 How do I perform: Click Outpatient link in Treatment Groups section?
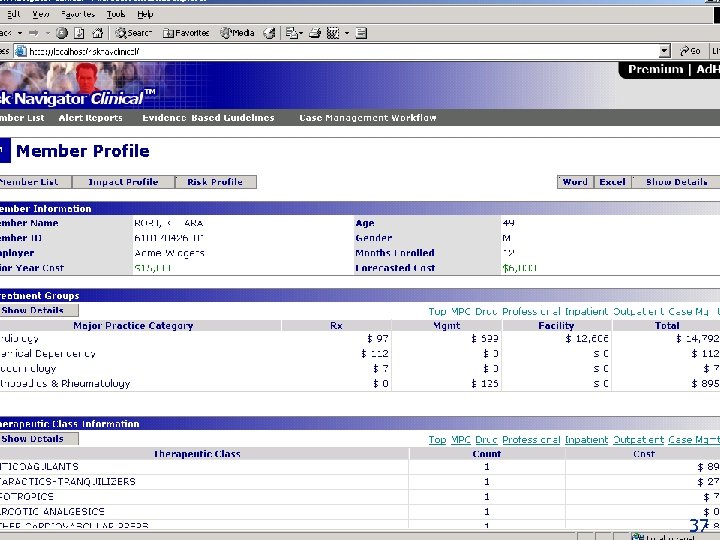638,312
